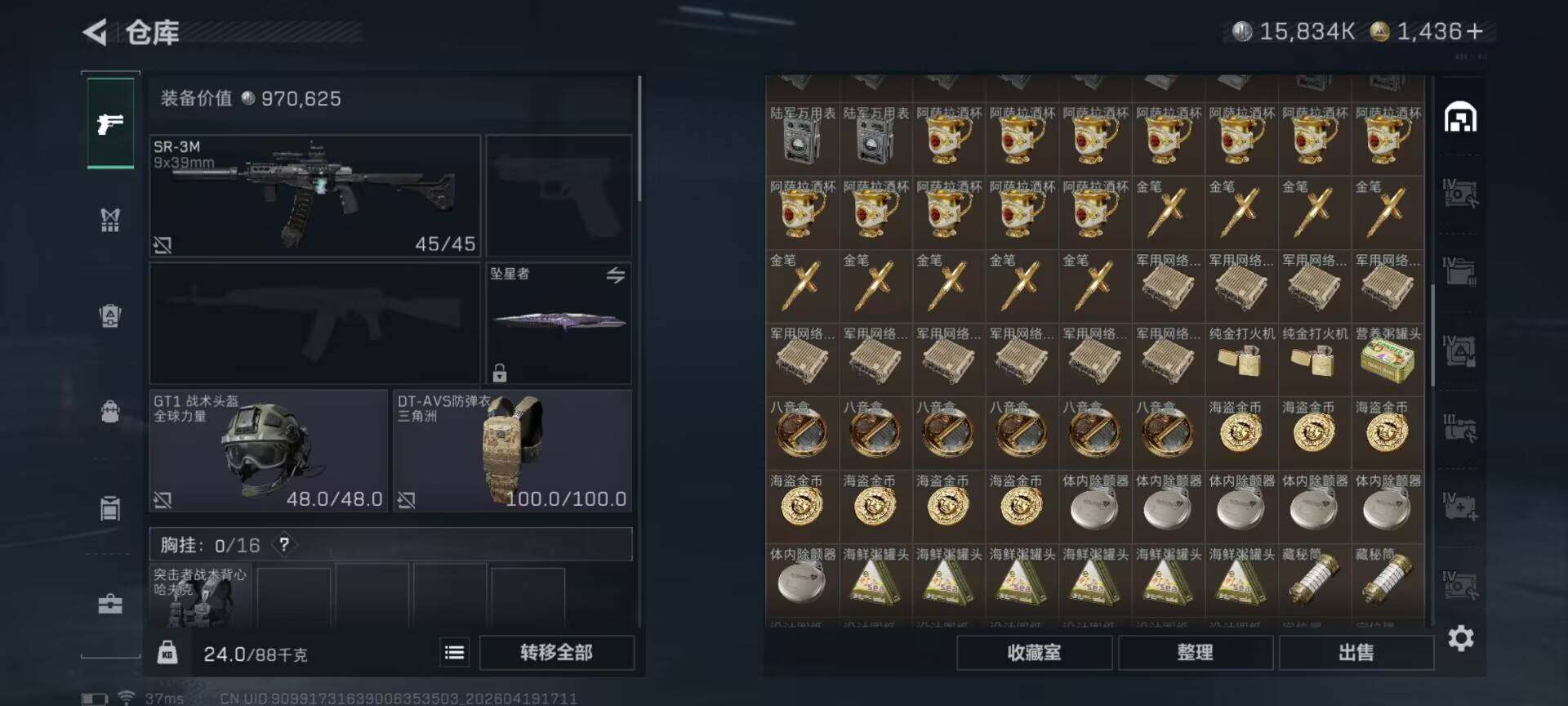Go back using the arrow beside 仓库

coord(96,33)
